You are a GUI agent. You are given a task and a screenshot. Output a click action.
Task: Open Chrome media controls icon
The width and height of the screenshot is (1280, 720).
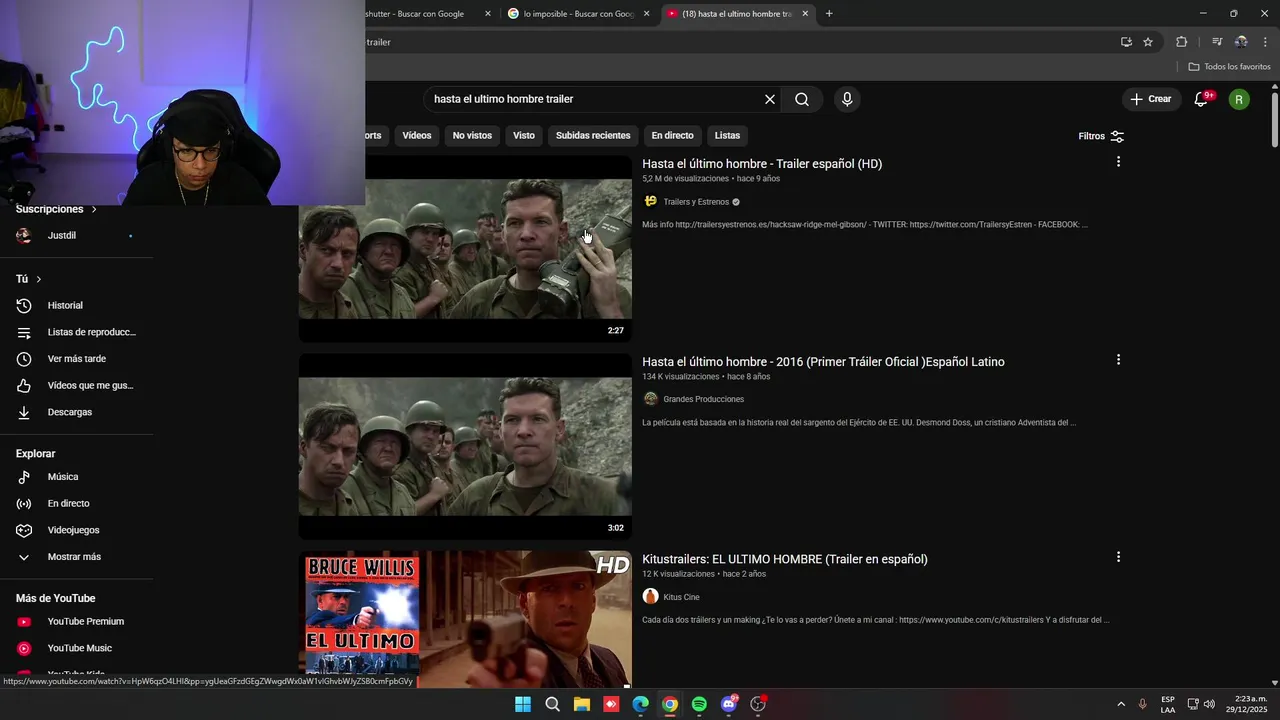(x=1217, y=42)
